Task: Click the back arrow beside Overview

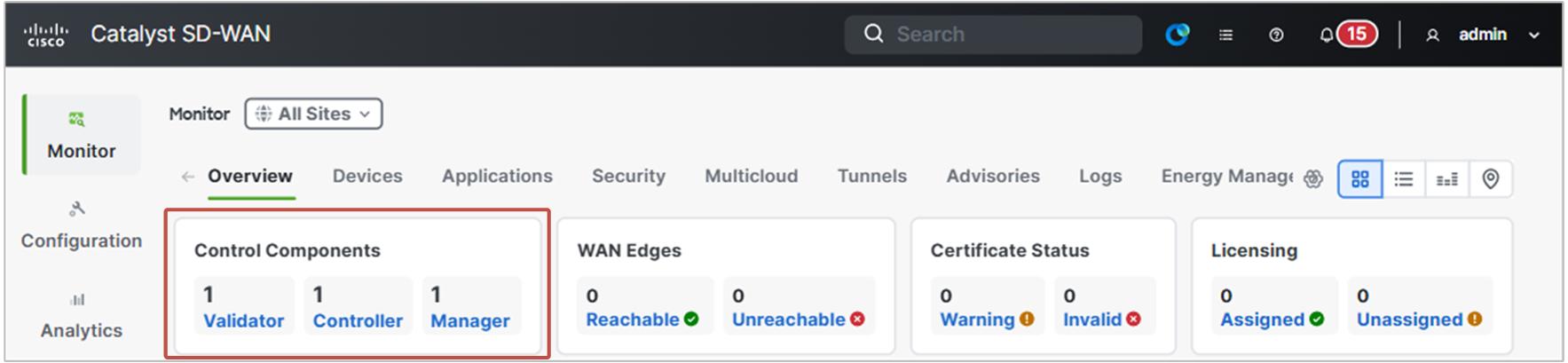Action: [187, 177]
